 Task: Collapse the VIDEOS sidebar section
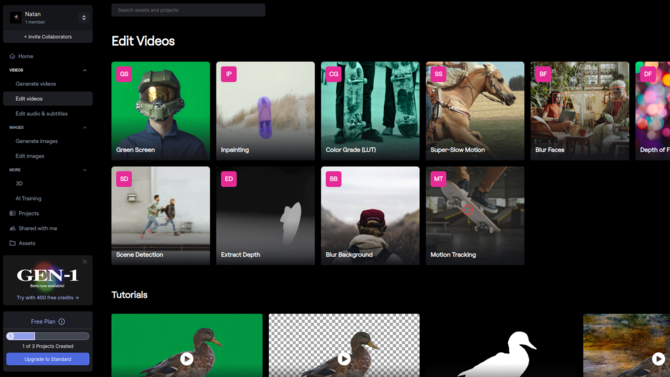85,70
